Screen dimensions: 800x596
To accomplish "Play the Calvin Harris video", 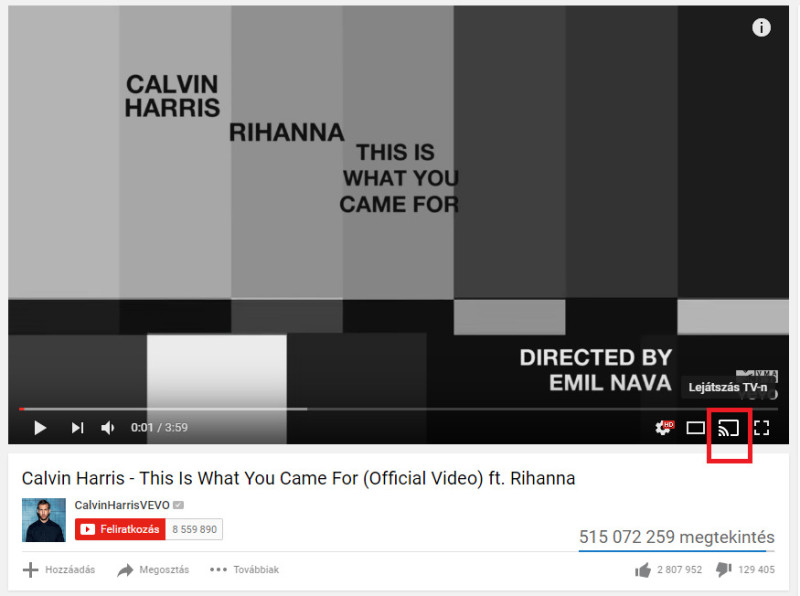I will coord(40,428).
